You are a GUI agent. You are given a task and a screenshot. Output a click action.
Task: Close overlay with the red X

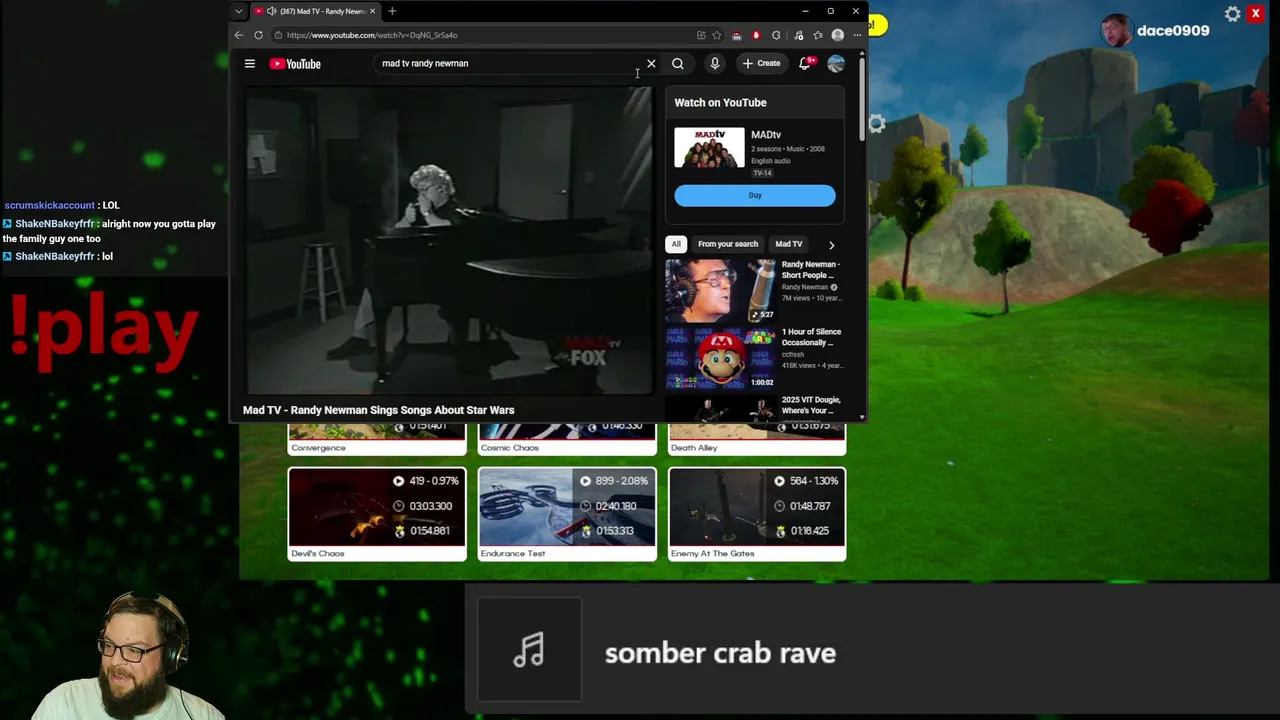pos(1255,13)
